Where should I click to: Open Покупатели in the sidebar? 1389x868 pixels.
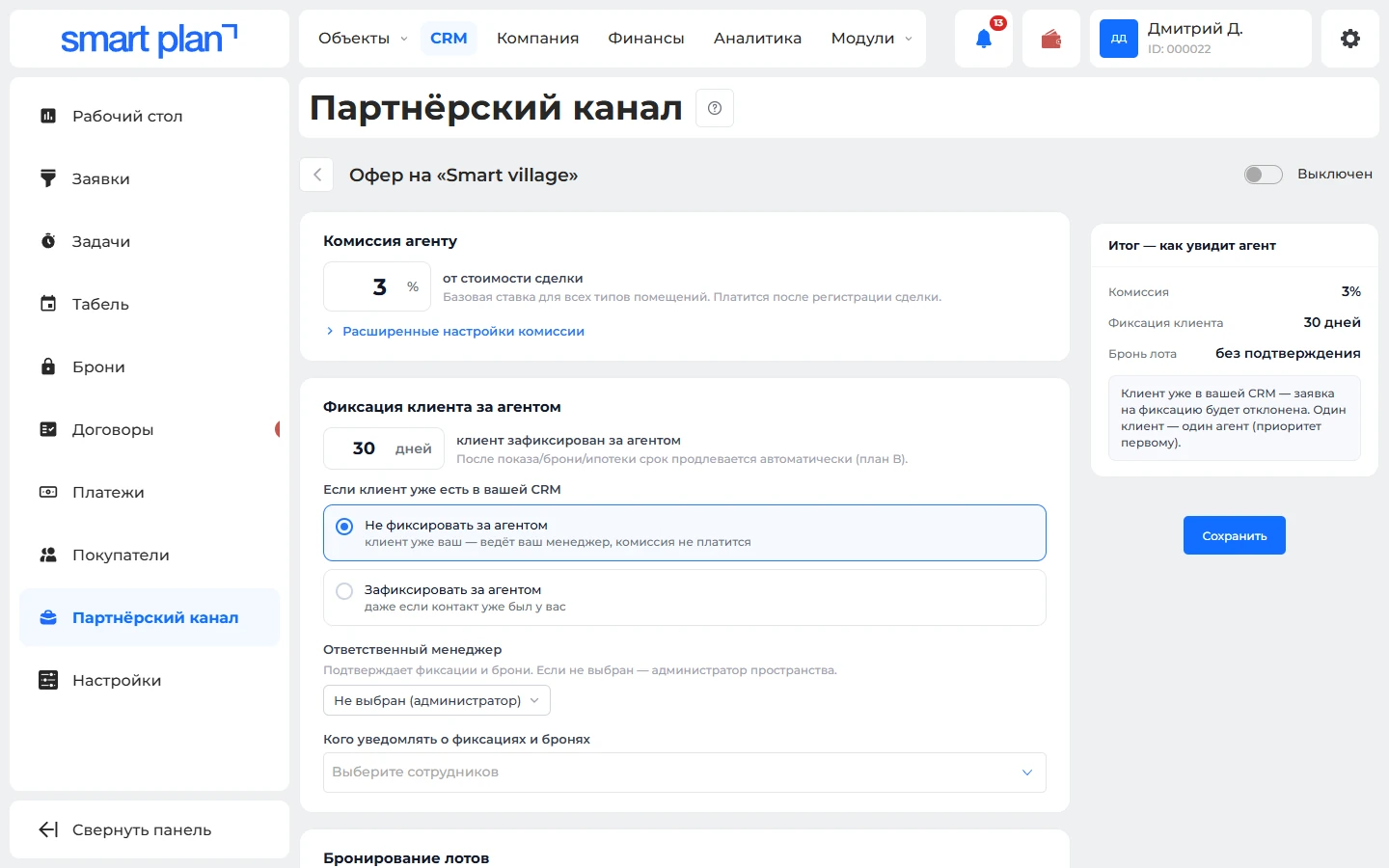point(150,555)
